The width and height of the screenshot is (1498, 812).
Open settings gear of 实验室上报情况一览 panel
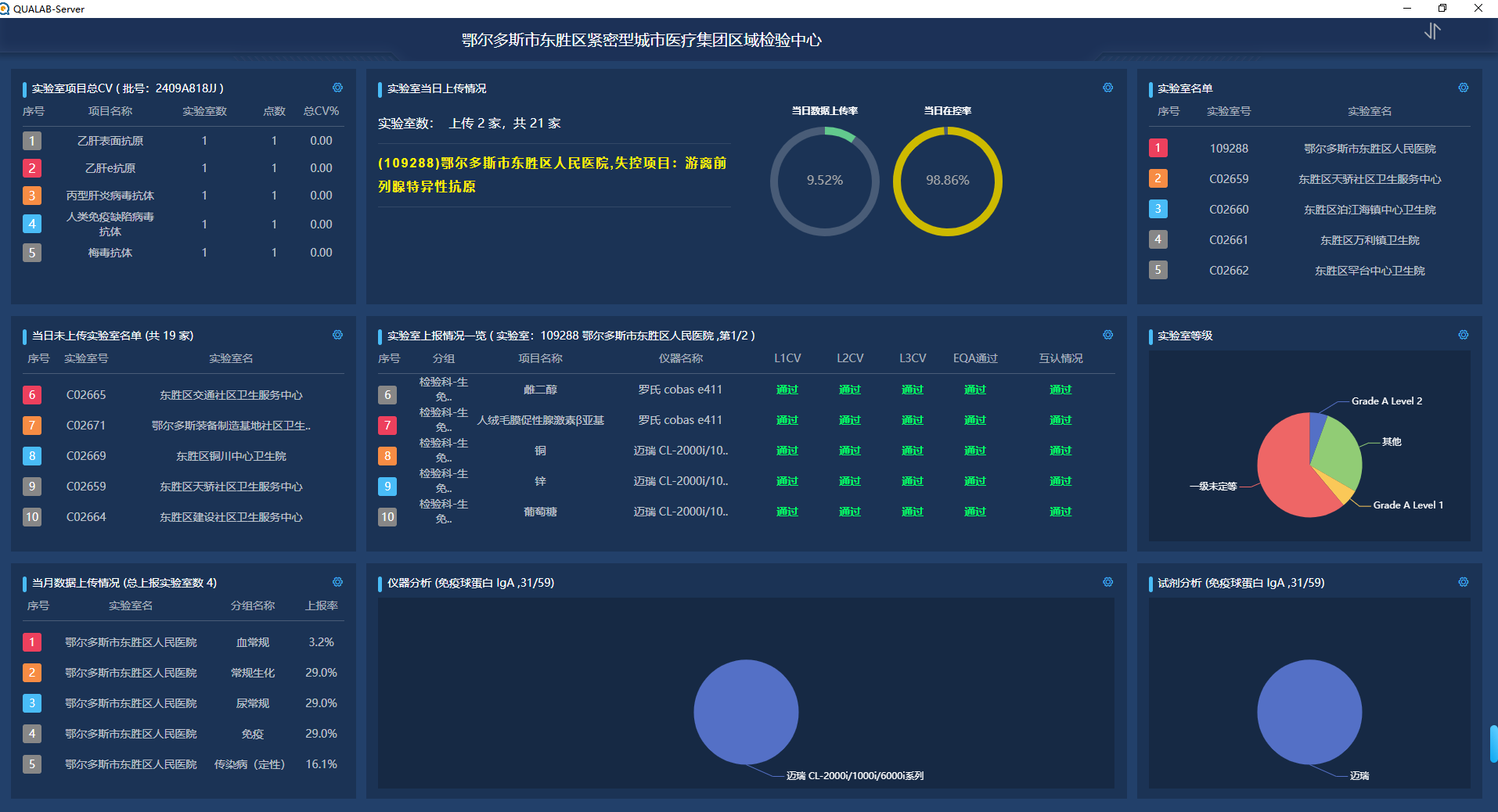point(1107,335)
